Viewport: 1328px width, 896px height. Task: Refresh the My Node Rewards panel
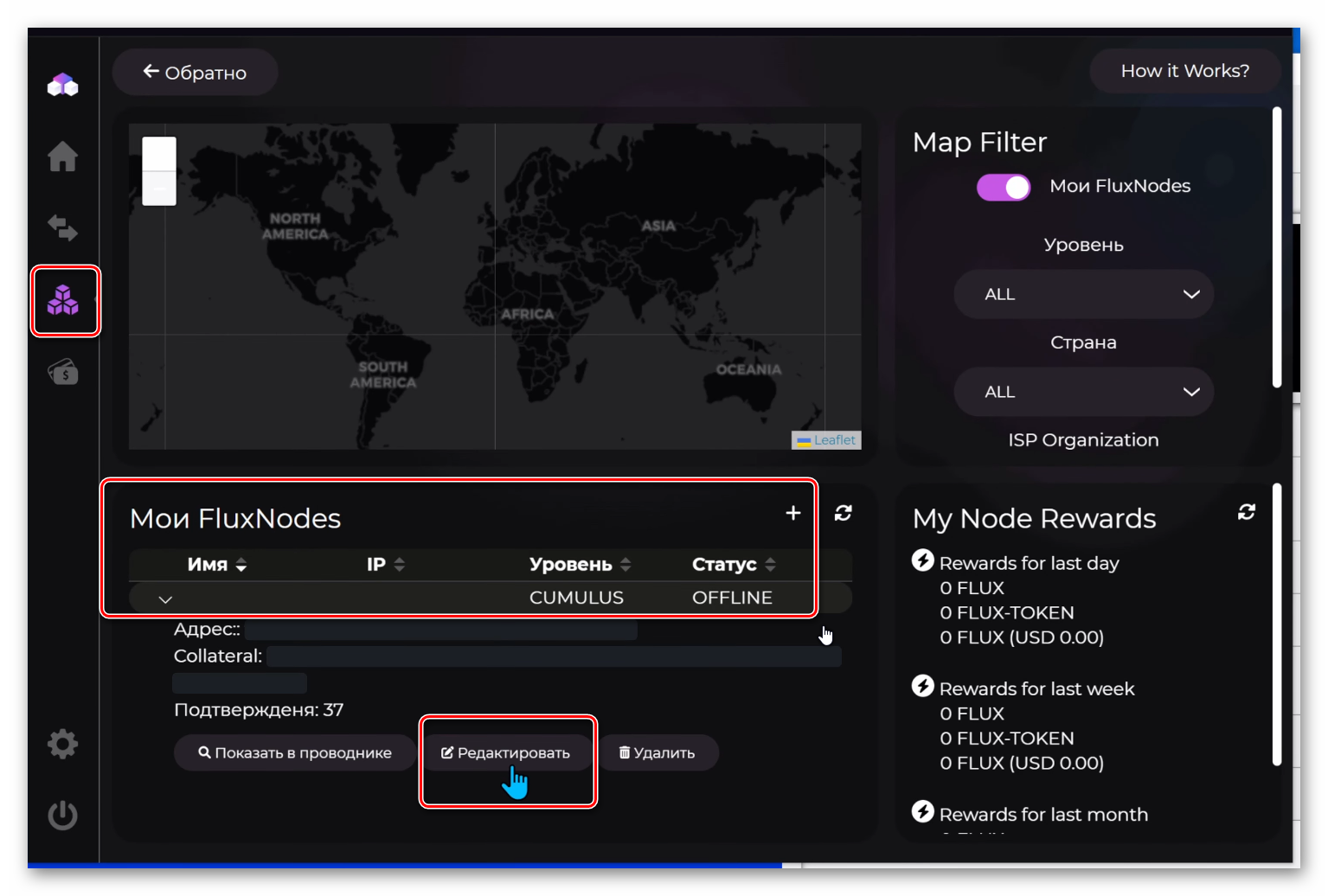[1247, 513]
